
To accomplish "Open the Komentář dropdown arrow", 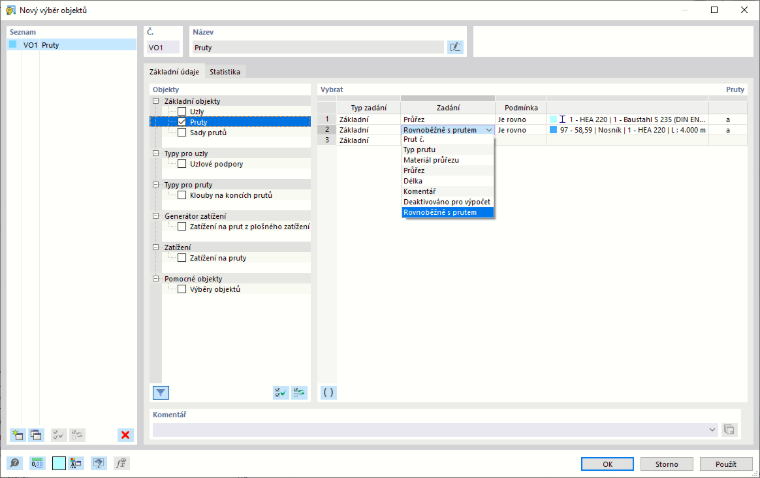I will [x=712, y=430].
